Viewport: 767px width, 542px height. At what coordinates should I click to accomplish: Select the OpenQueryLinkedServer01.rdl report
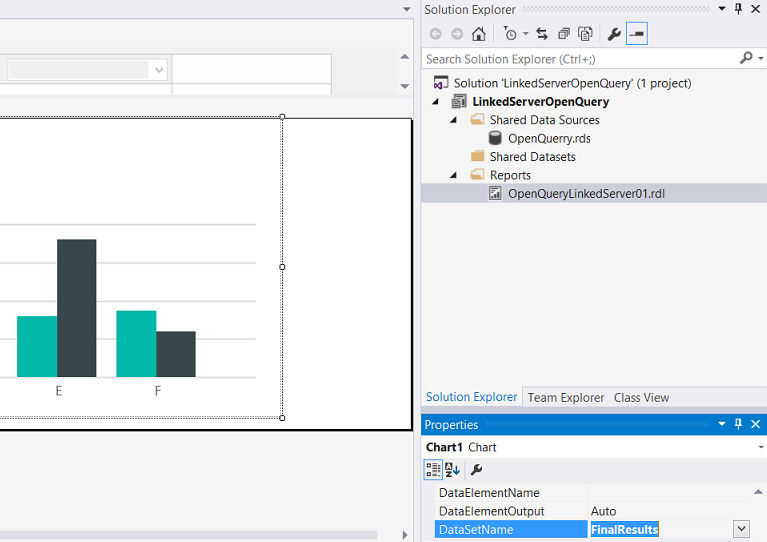tap(585, 193)
